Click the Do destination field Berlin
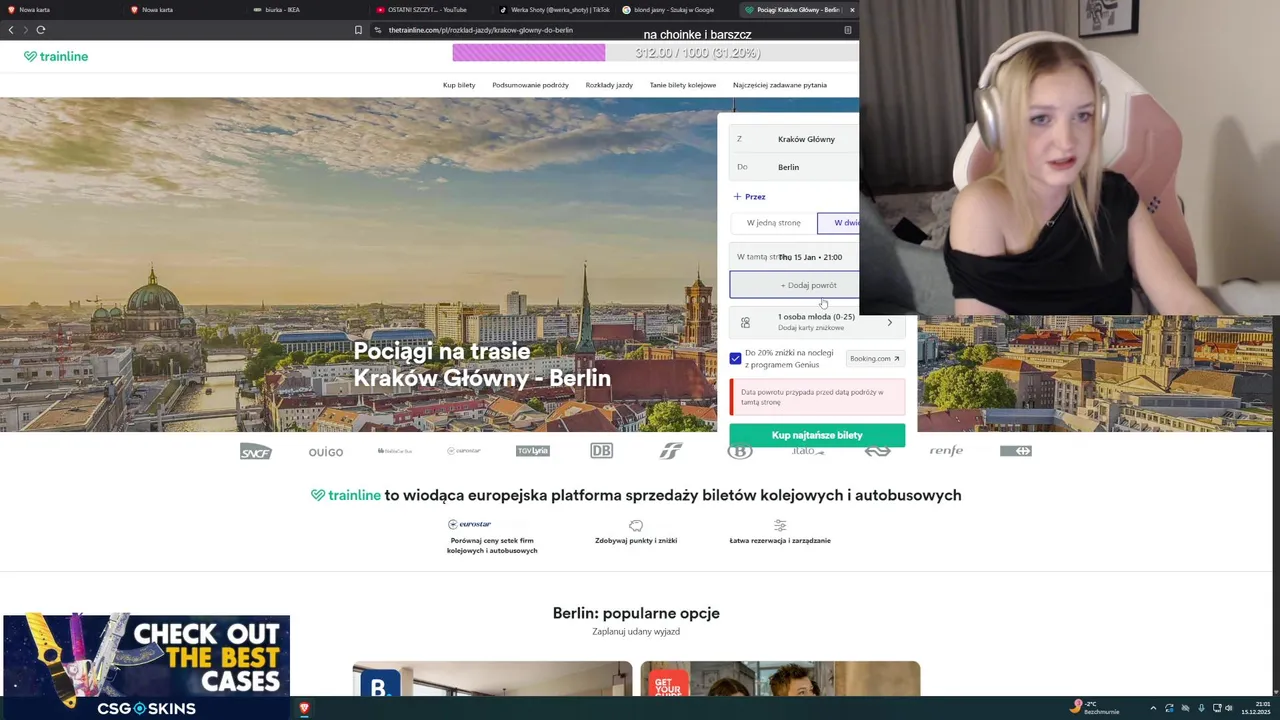The height and width of the screenshot is (720, 1280). 794,167
